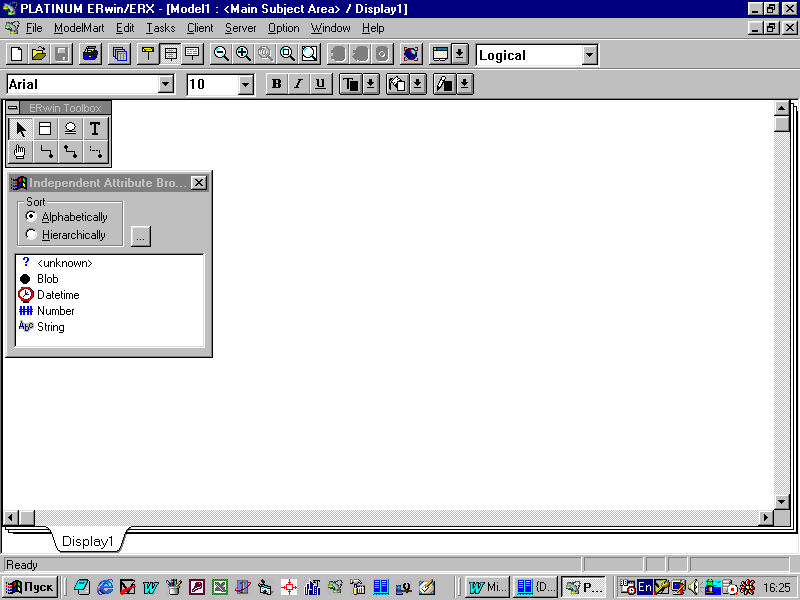Open the ERwin Toolbox system menu button
800x600 pixels.
13,108
